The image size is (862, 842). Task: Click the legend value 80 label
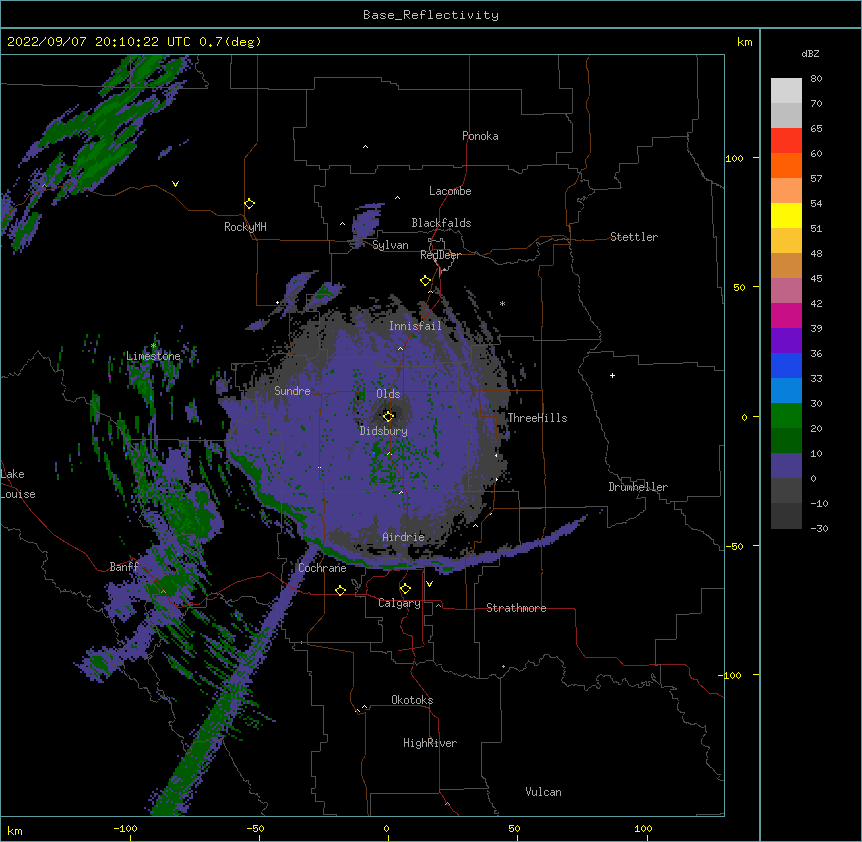click(816, 79)
